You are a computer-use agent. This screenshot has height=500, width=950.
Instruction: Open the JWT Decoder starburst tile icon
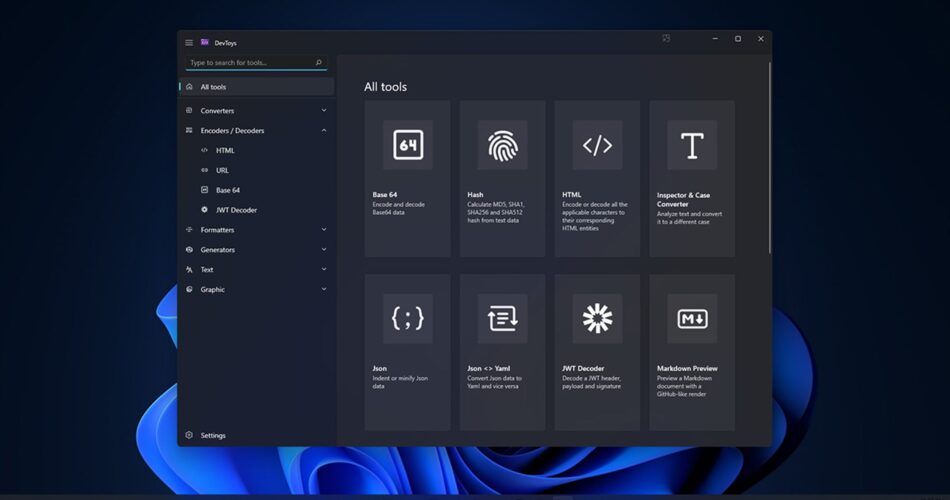[x=597, y=319]
